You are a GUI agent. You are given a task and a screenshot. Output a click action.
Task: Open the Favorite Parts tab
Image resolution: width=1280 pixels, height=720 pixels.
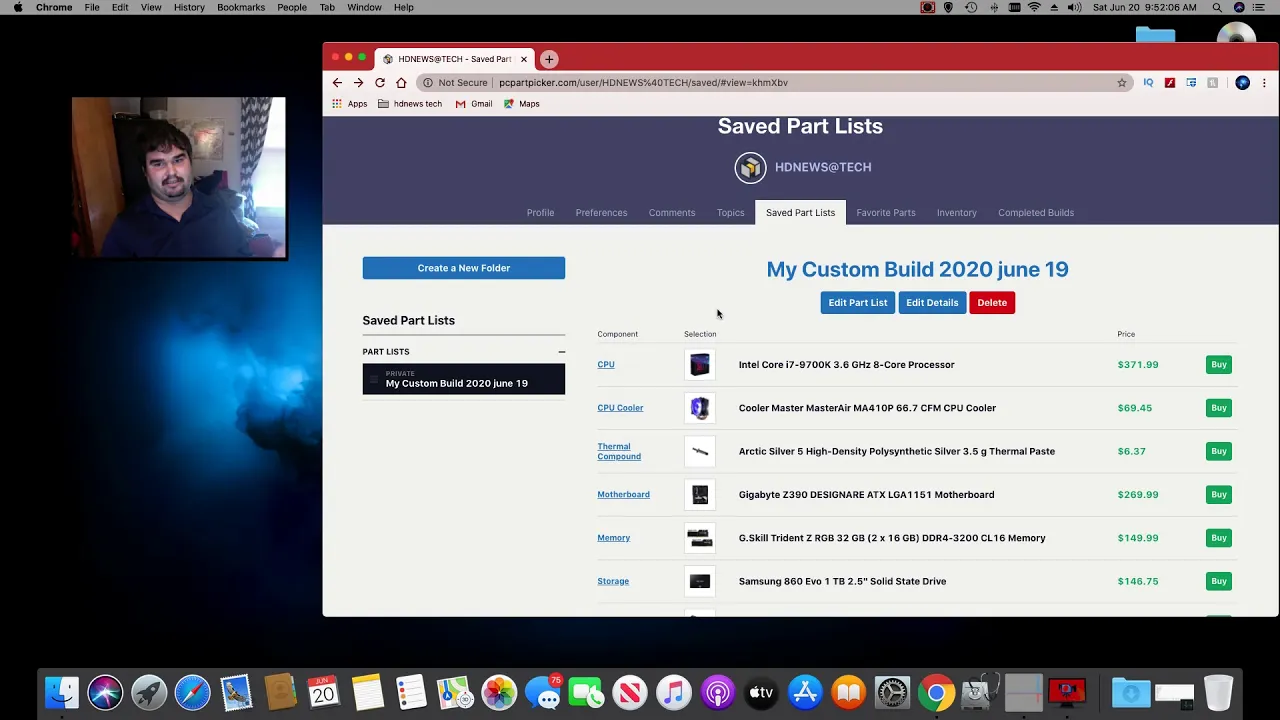click(886, 213)
